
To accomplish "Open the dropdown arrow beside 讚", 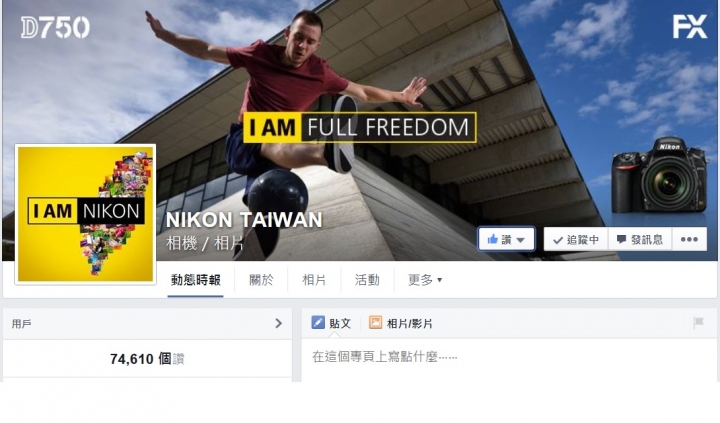I will point(520,240).
